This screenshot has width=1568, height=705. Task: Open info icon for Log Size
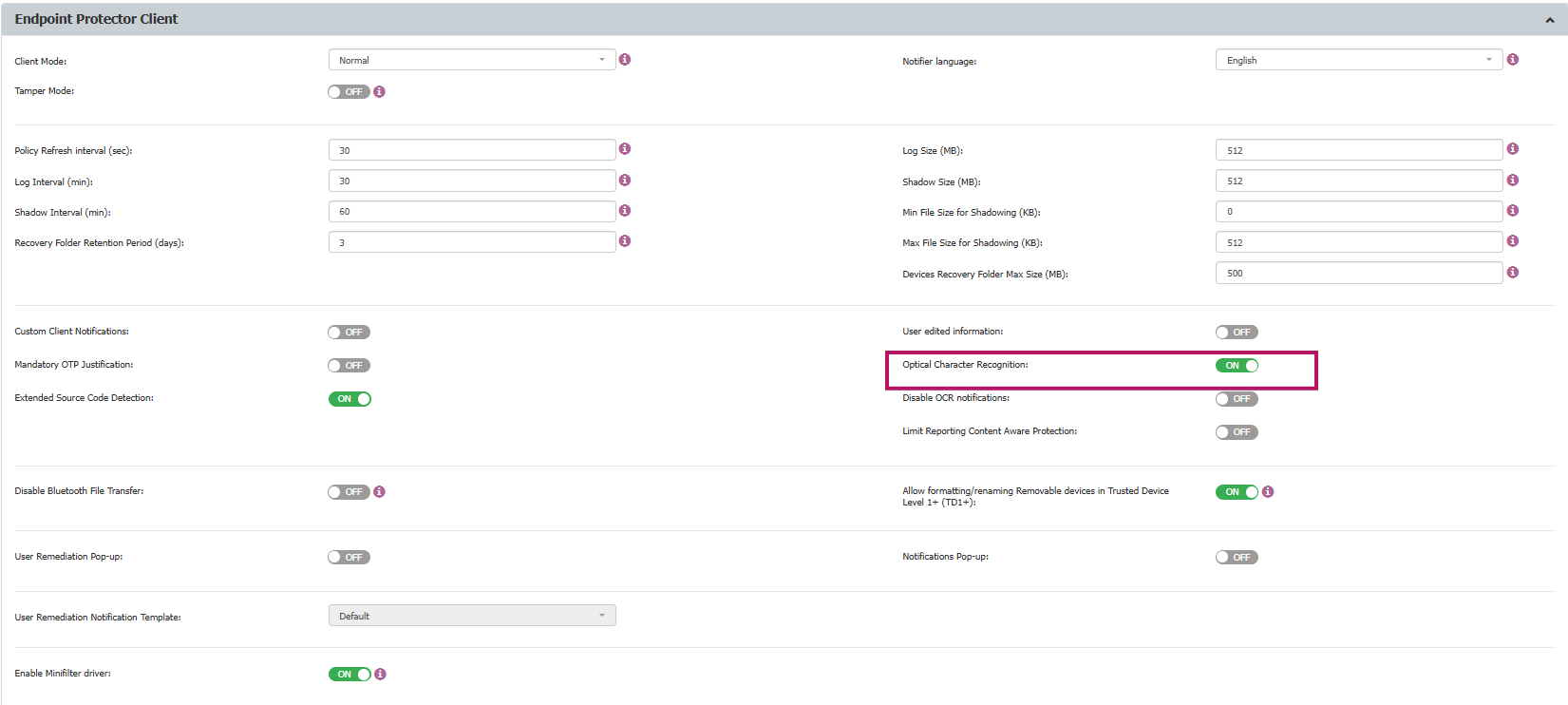coord(1513,149)
